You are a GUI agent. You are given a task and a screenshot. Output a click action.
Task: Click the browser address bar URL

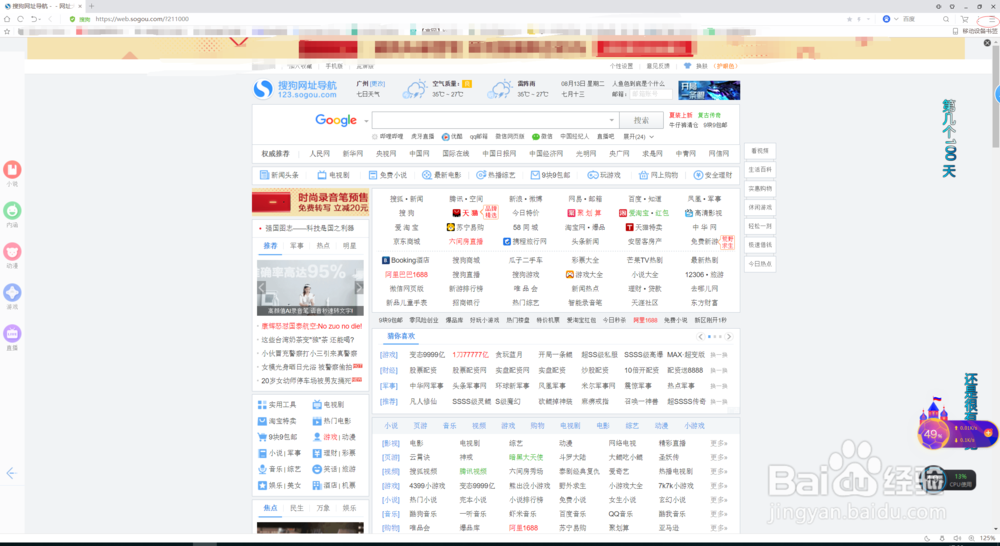point(142,19)
